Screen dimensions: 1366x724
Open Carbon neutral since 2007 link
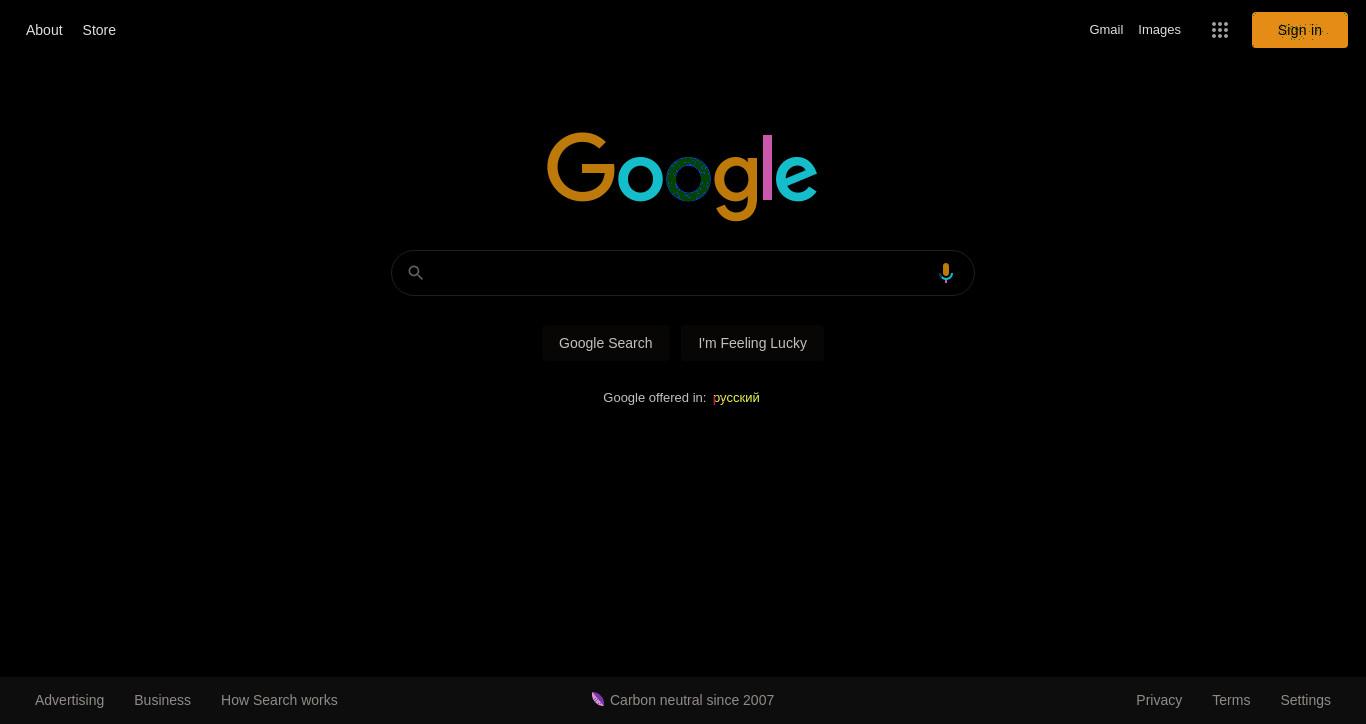pyautogui.click(x=692, y=700)
